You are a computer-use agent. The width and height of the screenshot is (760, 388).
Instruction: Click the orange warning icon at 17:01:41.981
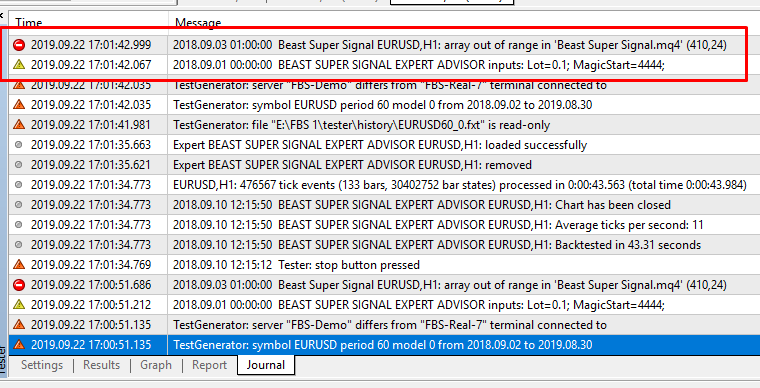click(x=19, y=124)
